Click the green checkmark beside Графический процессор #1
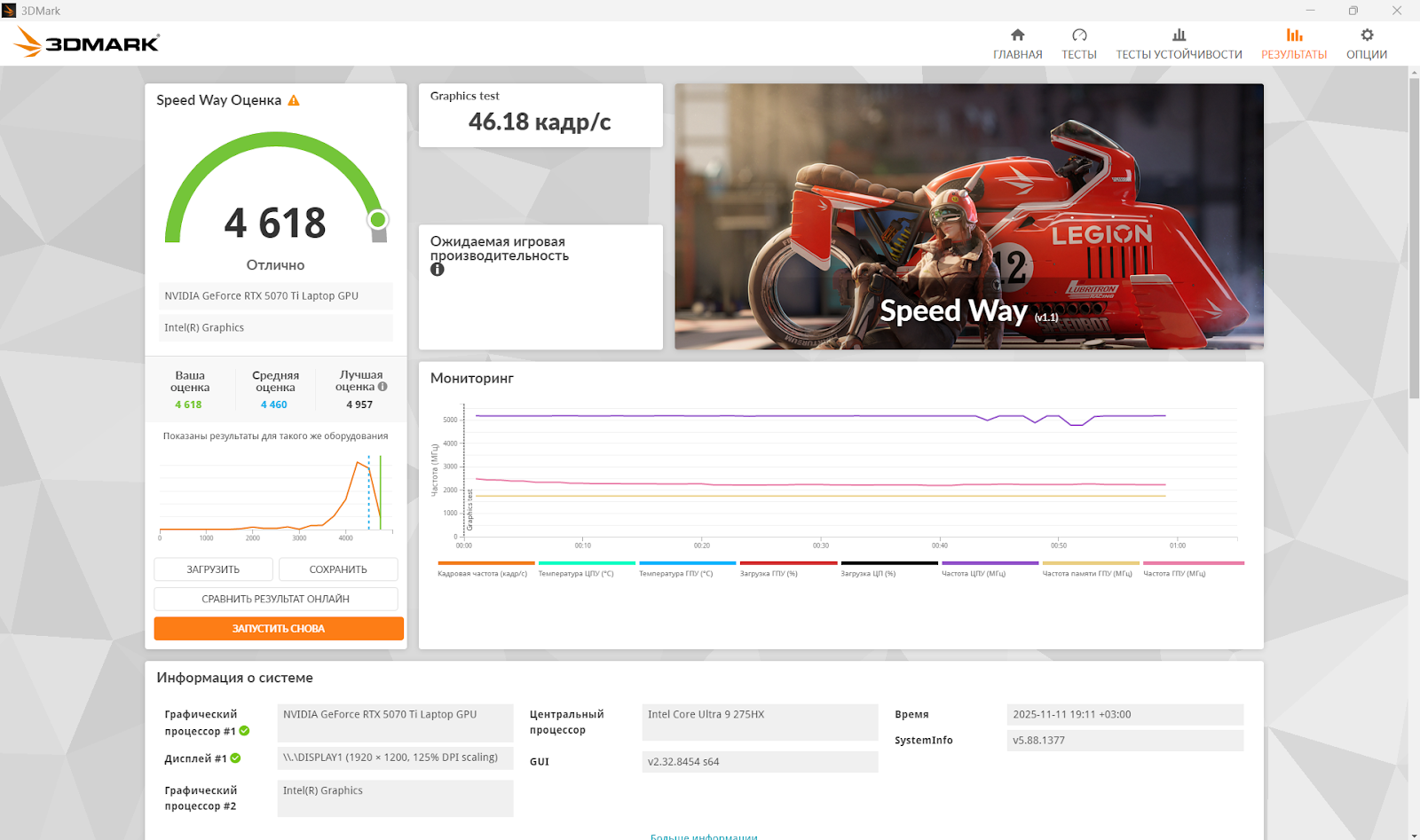 [244, 731]
